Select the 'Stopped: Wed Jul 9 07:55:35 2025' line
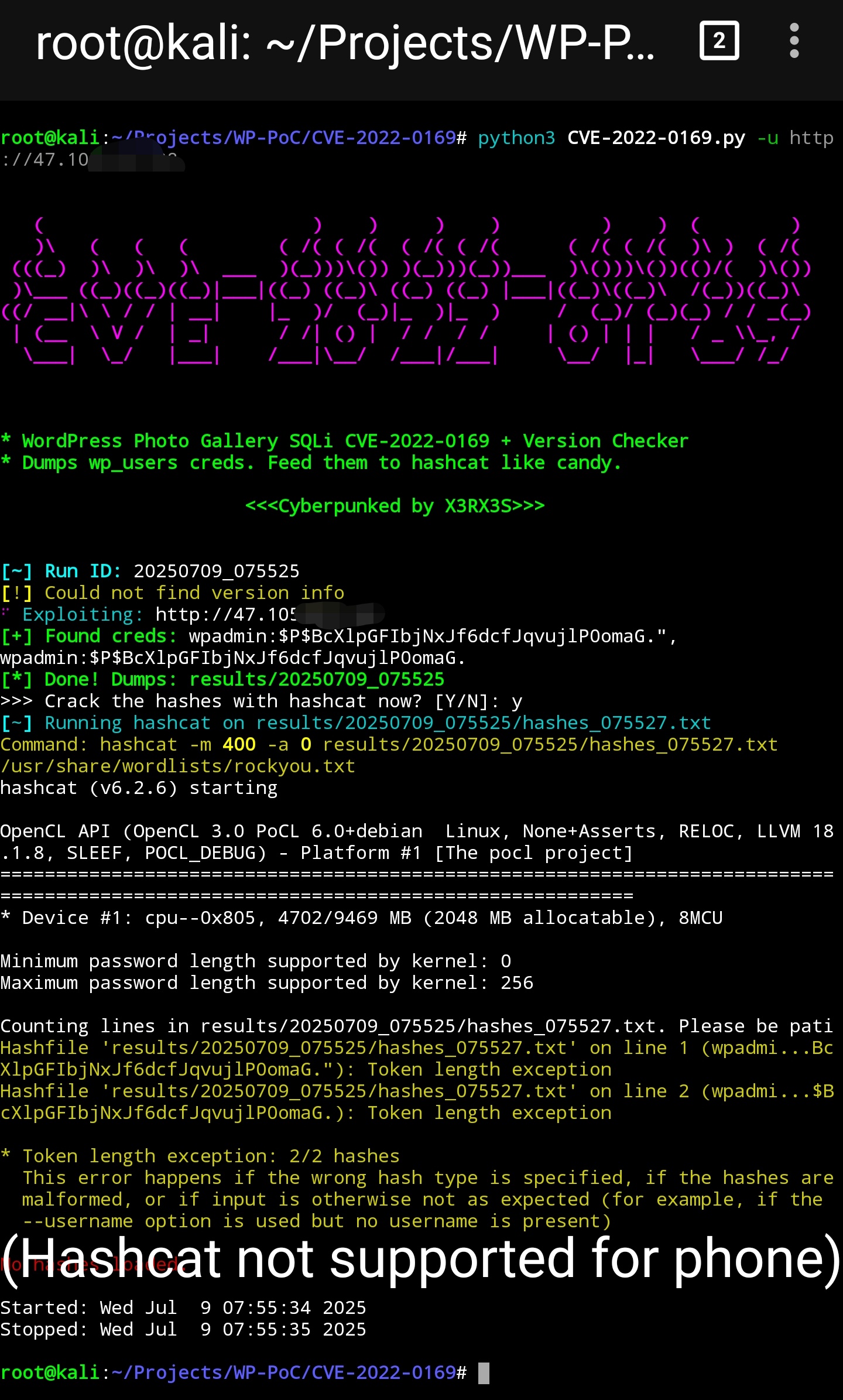 point(183,1330)
